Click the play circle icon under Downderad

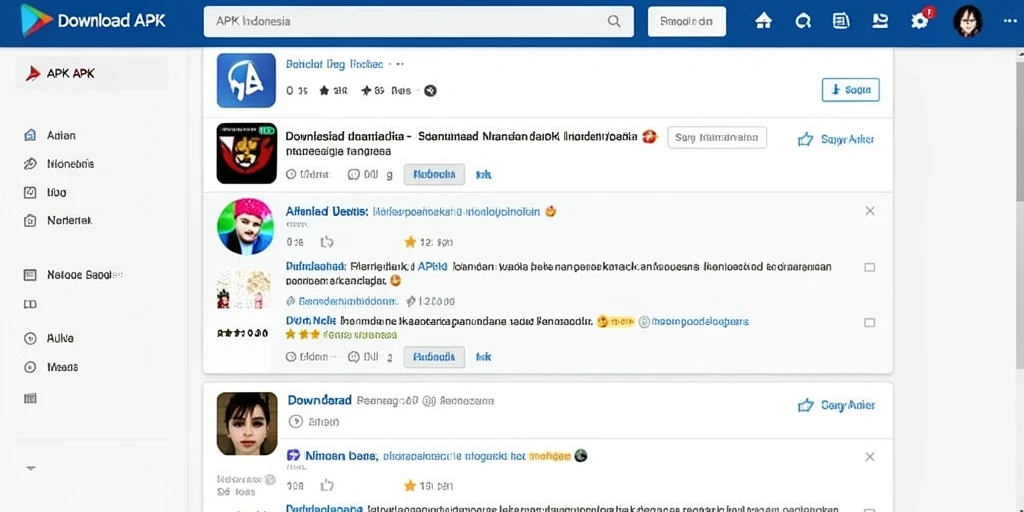point(295,422)
